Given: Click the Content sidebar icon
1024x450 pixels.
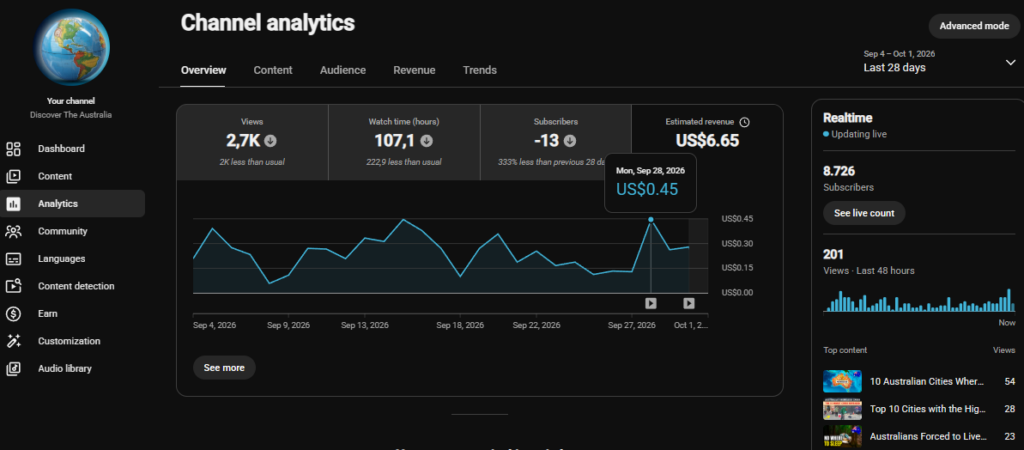Looking at the screenshot, I should click(x=13, y=176).
